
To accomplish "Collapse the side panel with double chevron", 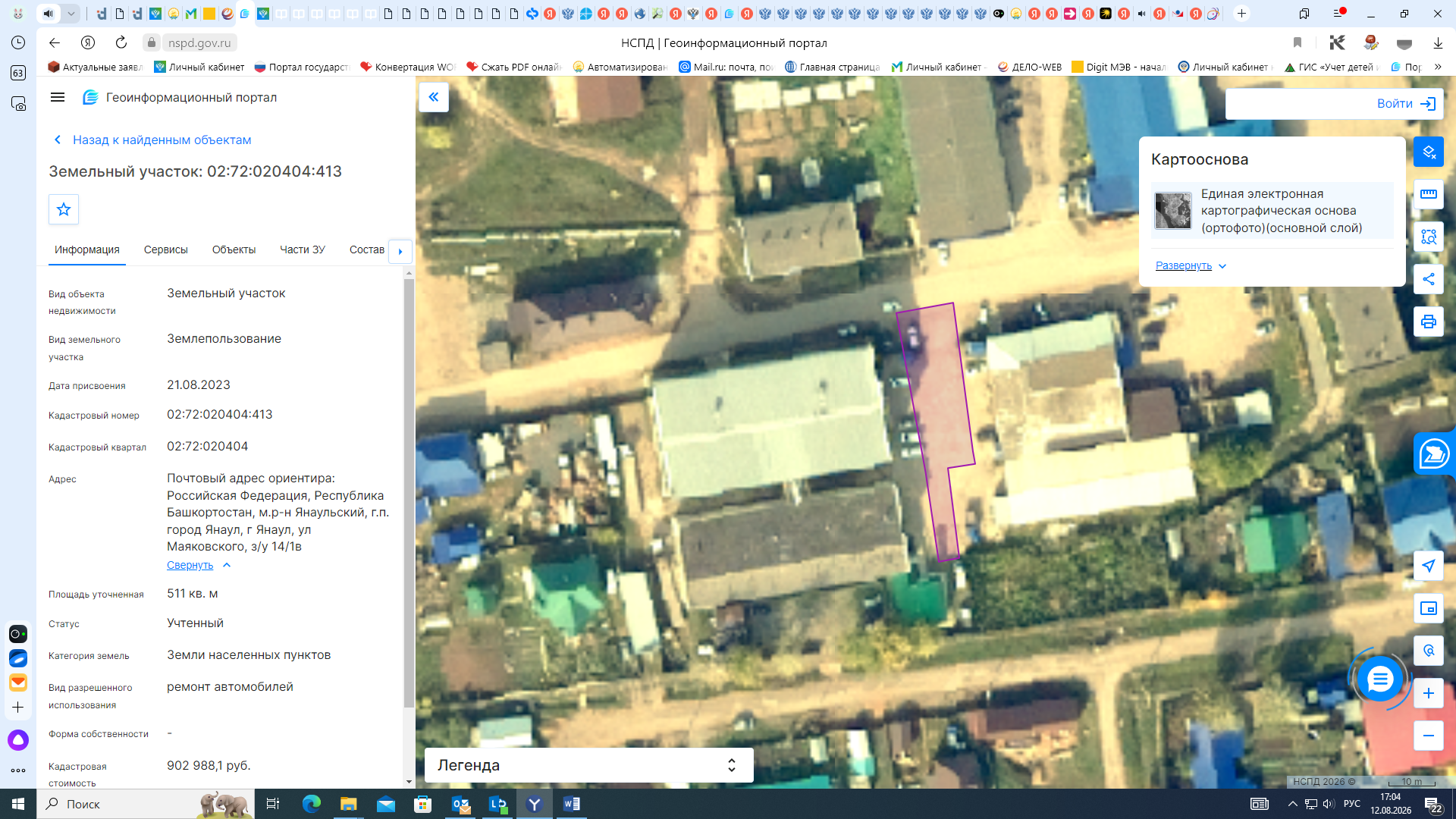I will [434, 97].
